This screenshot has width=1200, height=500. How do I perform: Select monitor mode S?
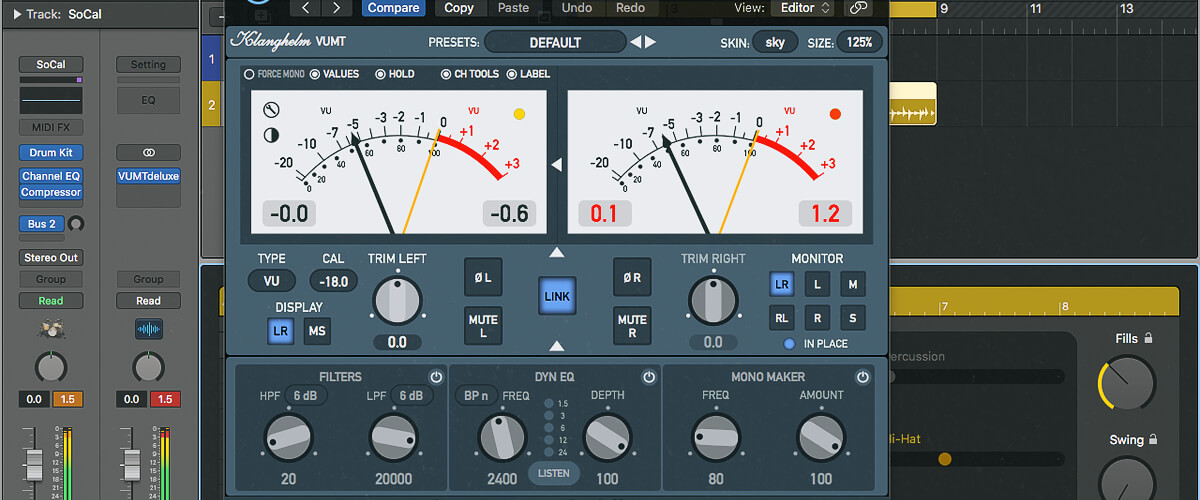tap(852, 318)
